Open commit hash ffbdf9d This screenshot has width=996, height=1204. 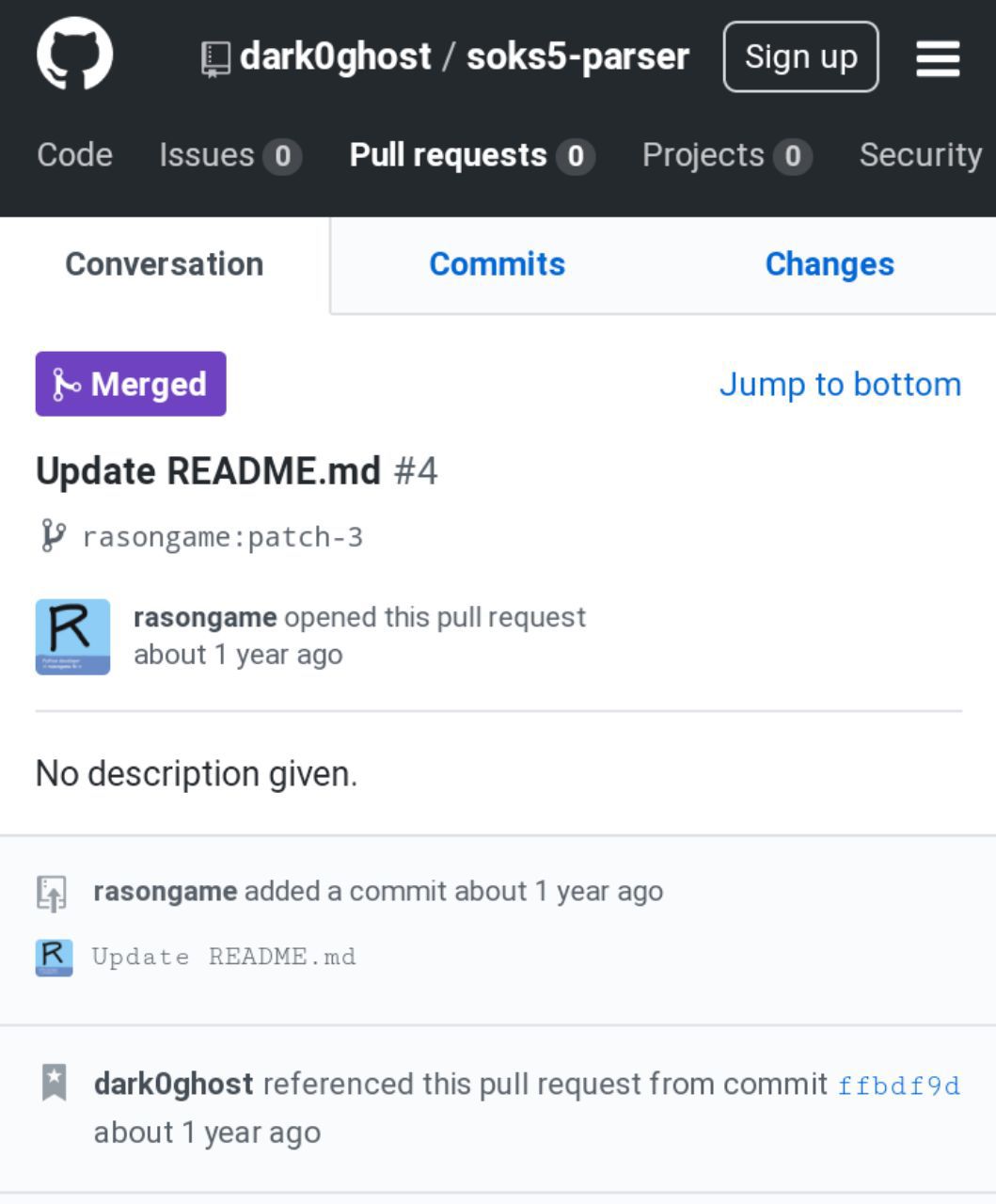tap(899, 1085)
